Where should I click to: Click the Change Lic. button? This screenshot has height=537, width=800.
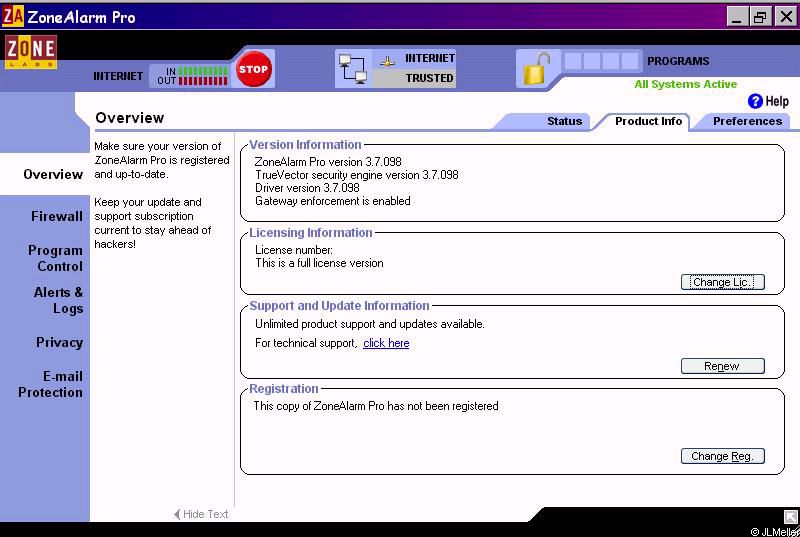click(x=722, y=282)
